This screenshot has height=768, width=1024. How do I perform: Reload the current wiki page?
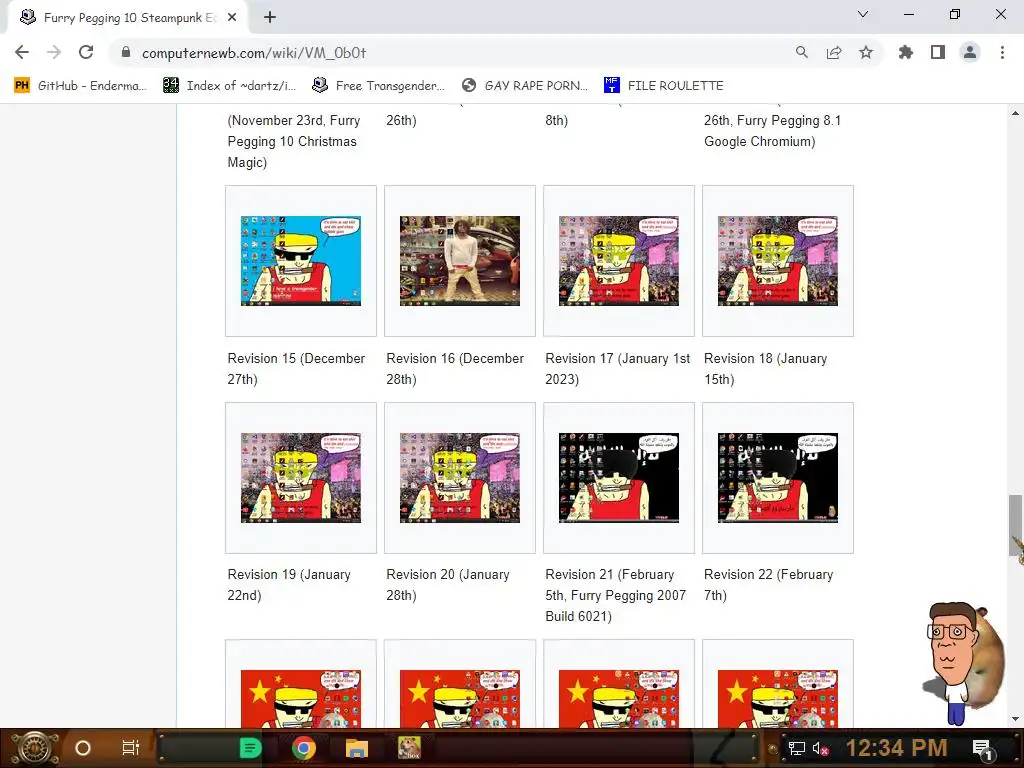point(86,52)
